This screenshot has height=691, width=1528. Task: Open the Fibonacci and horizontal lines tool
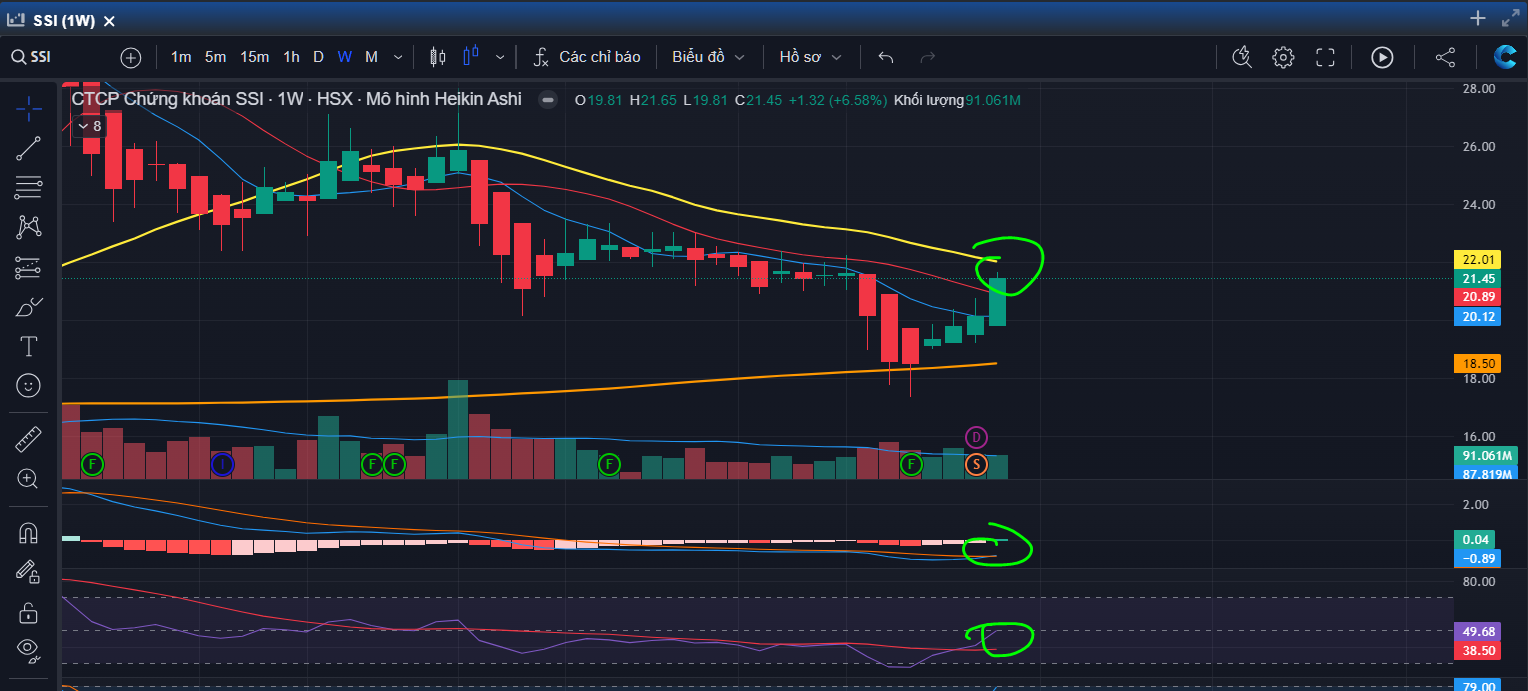click(x=29, y=187)
